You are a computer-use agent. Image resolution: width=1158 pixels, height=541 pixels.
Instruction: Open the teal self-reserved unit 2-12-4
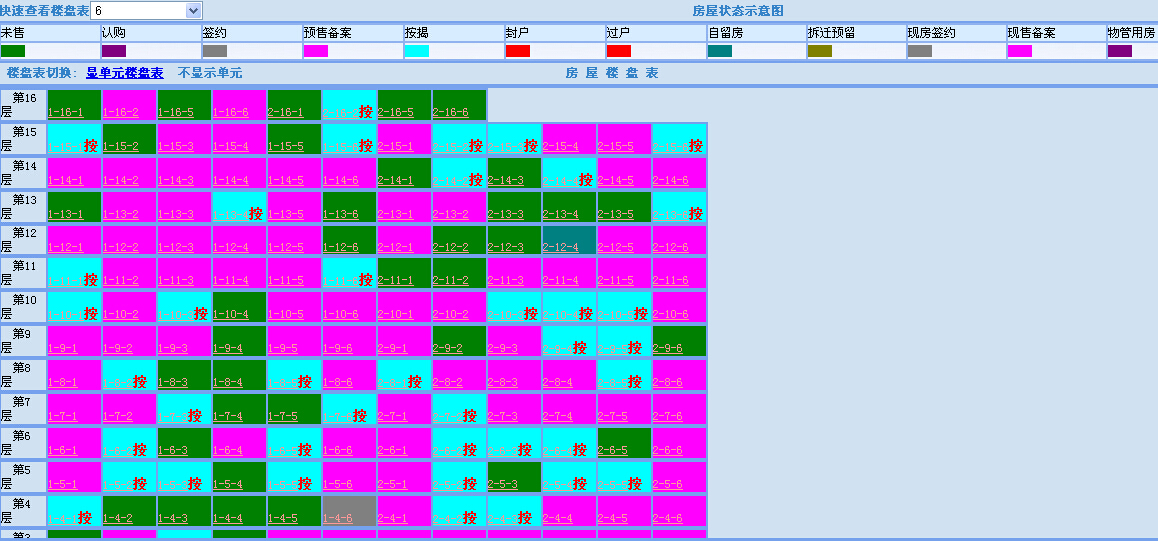560,247
